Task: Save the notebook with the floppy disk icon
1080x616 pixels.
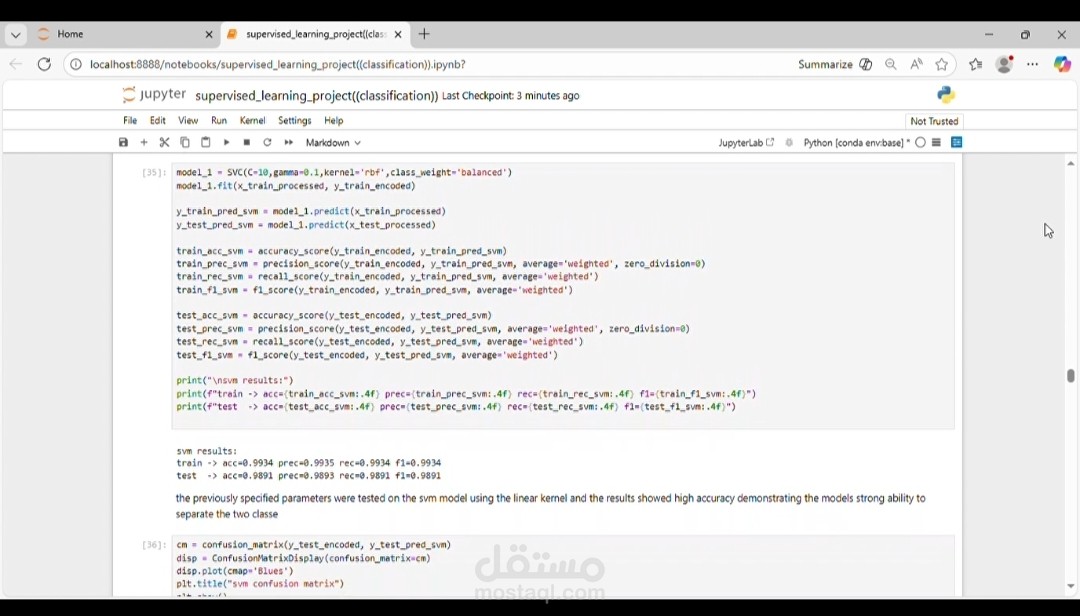Action: 123,143
